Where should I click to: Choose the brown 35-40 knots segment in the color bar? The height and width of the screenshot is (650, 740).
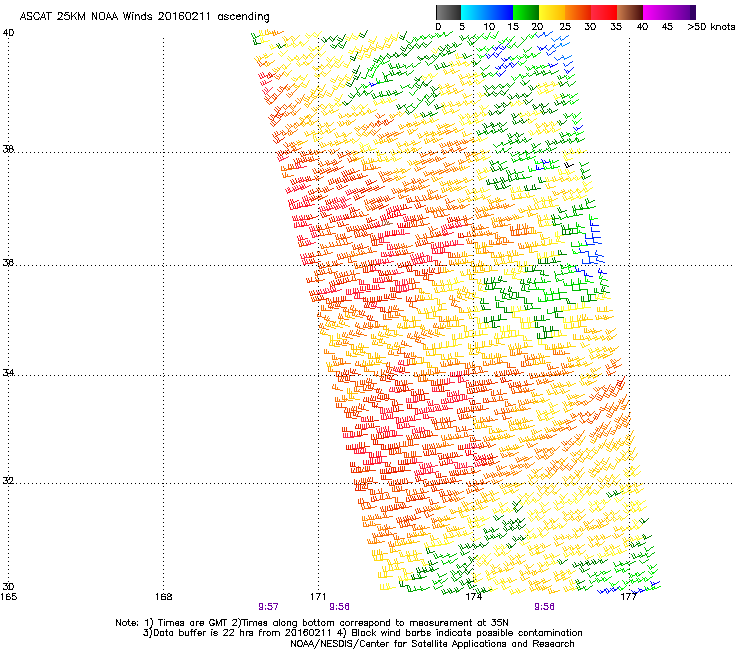(x=630, y=12)
